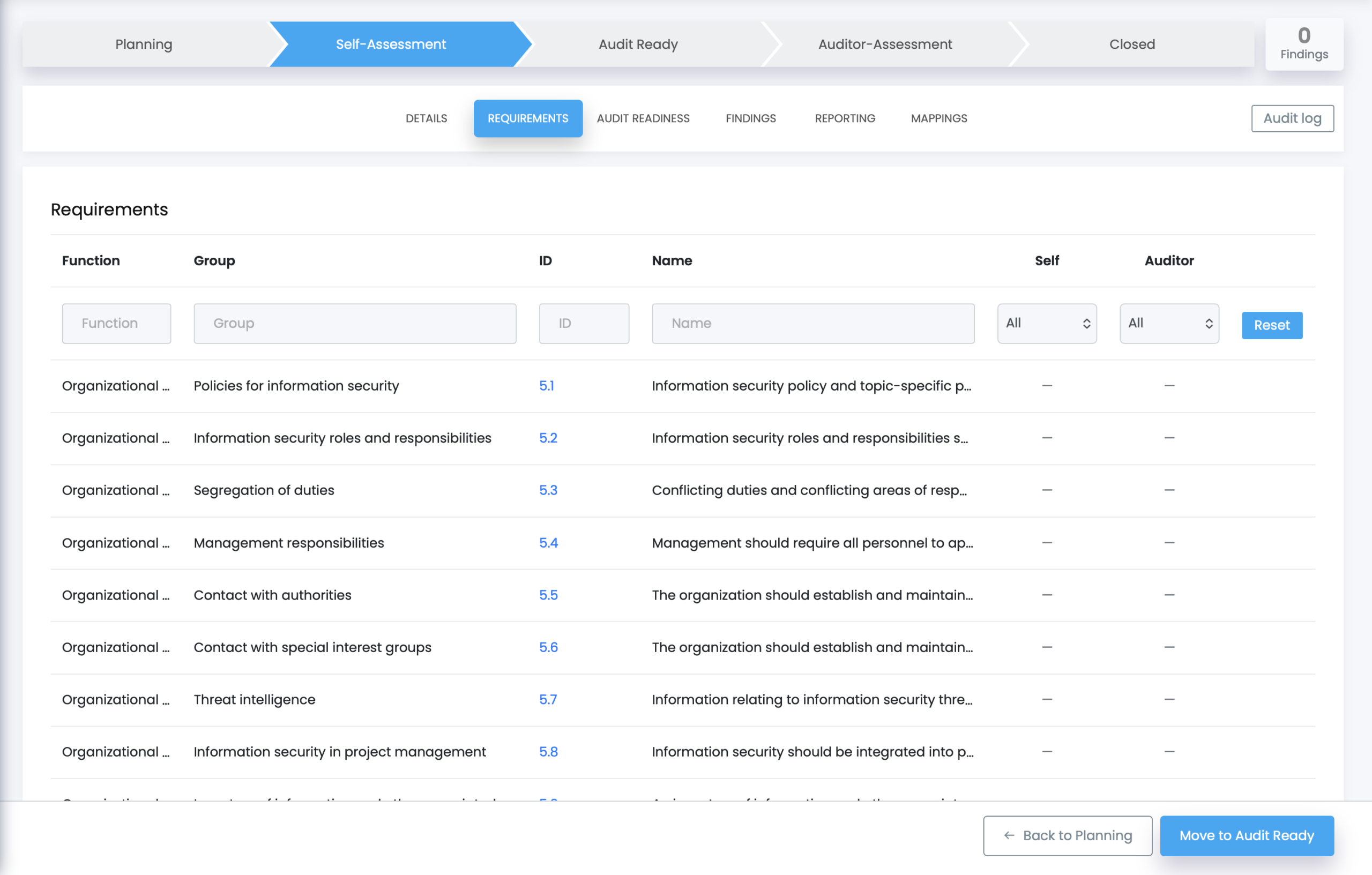Screen dimensions: 1372x875
Task: Focus the Function filter field
Action: point(116,323)
